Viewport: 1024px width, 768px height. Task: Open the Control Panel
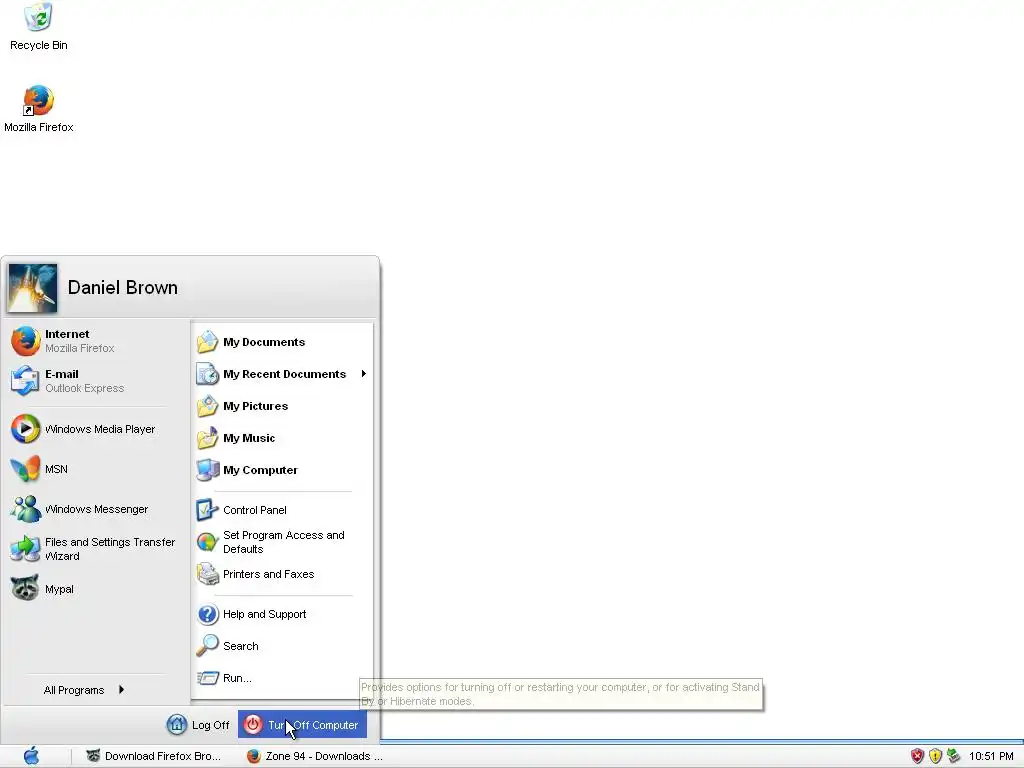(283, 509)
